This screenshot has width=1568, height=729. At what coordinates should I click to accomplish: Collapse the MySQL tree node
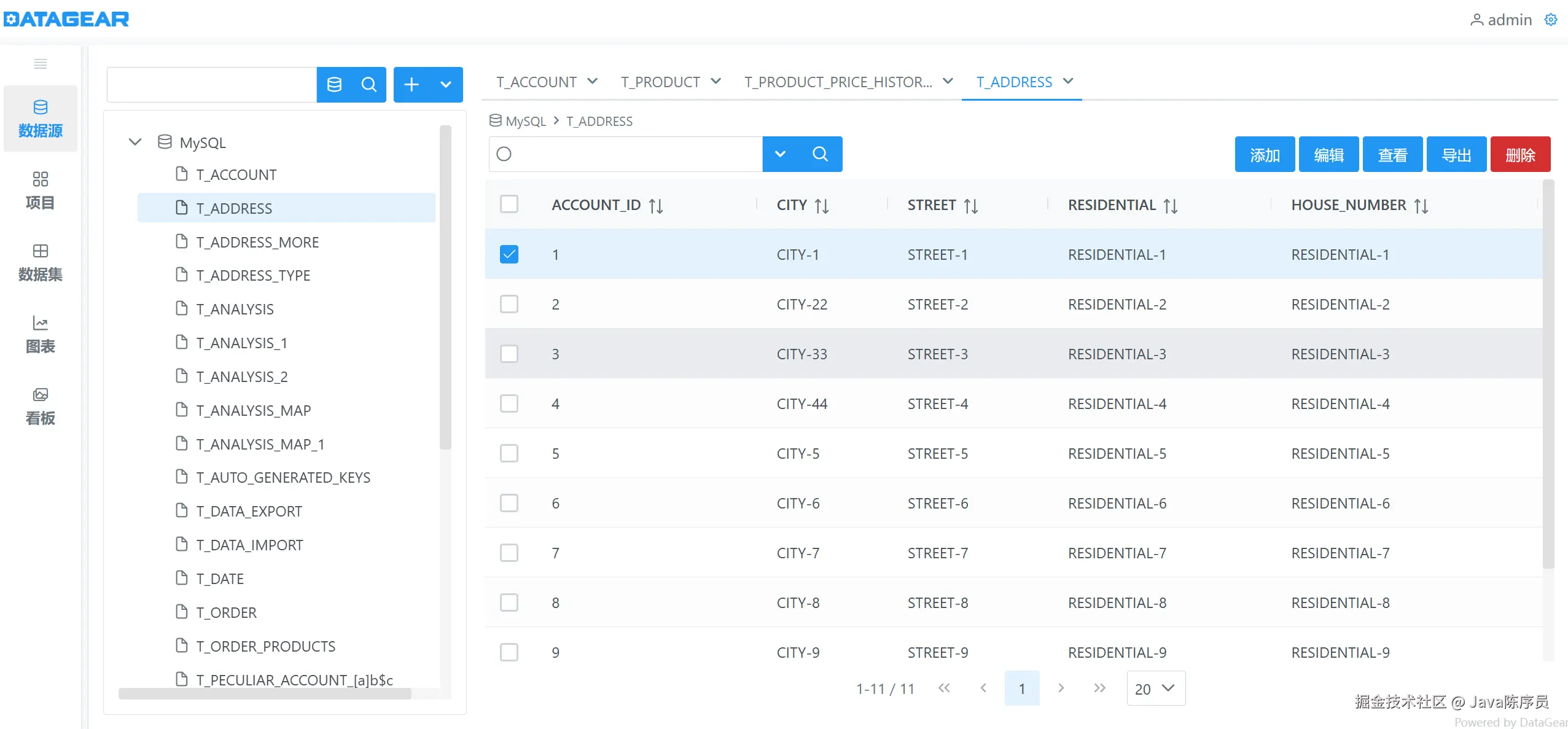point(135,142)
